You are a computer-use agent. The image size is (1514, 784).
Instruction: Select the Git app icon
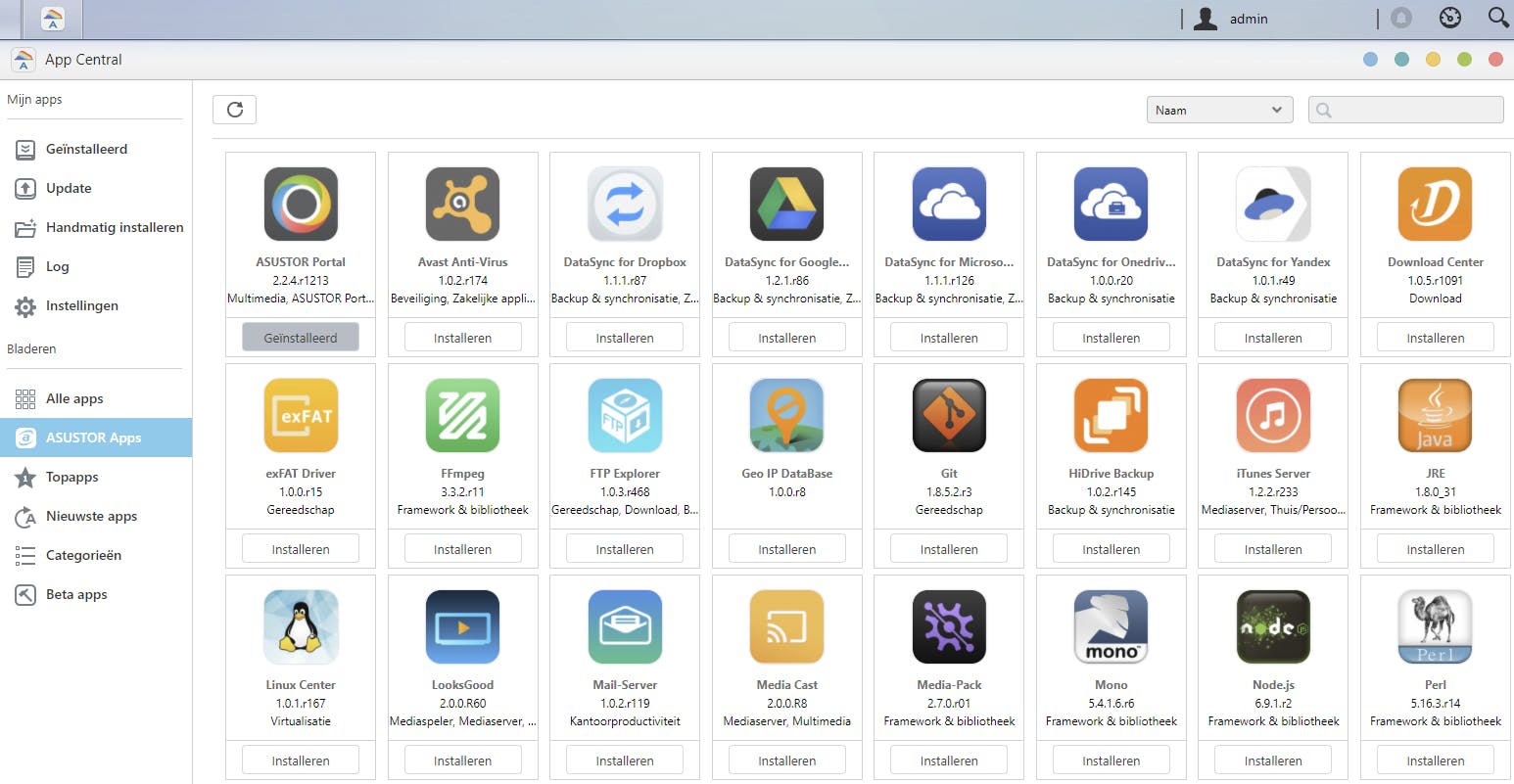coord(949,415)
